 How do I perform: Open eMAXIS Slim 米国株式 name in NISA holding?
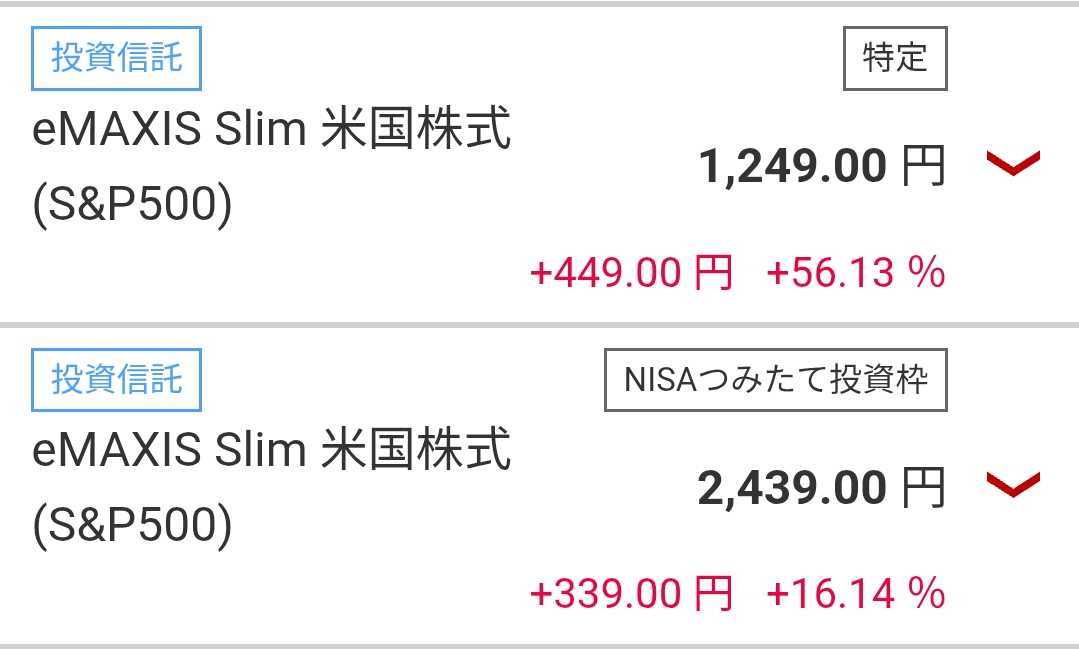click(272, 452)
